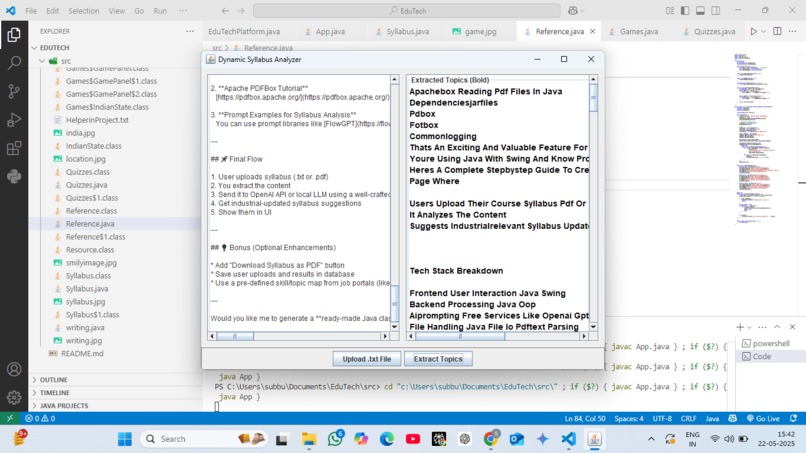This screenshot has height=453, width=806.
Task: Click the EduTech command center search box
Action: click(407, 11)
